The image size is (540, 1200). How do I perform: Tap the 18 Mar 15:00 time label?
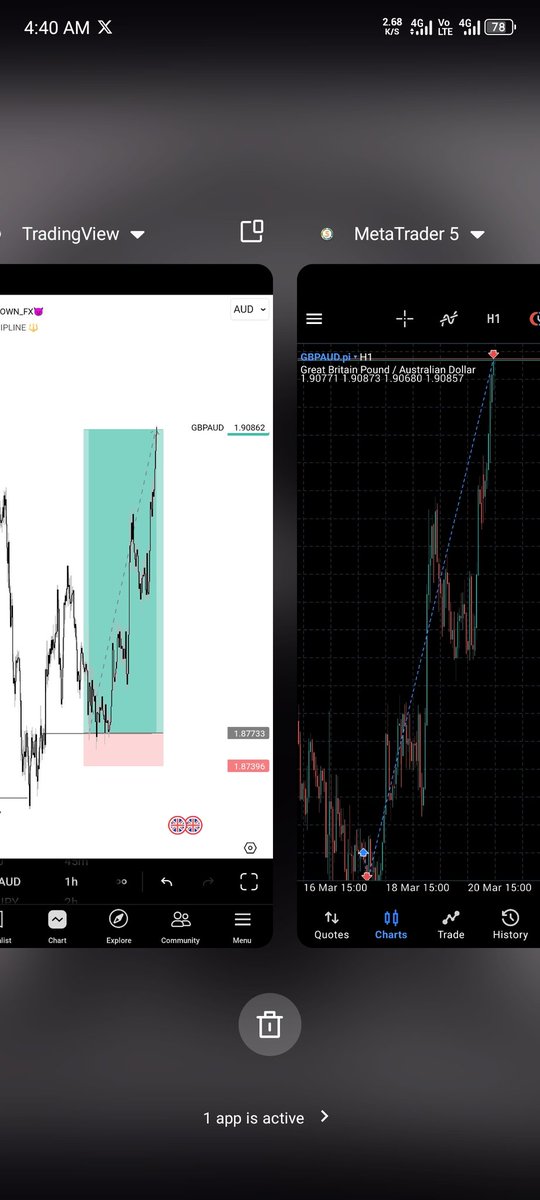coord(417,887)
